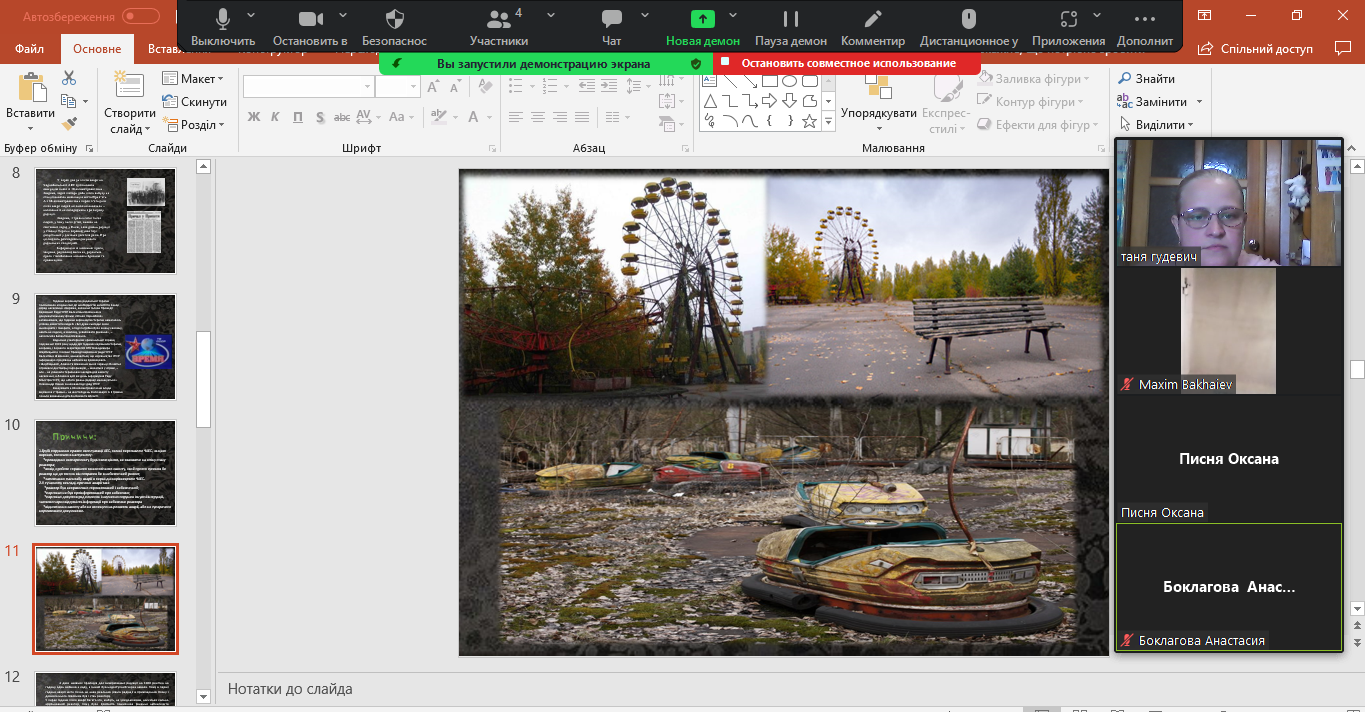Screen dimensions: 1365x712
Task: Toggle bold formatting with the Ж button
Action: pos(253,117)
